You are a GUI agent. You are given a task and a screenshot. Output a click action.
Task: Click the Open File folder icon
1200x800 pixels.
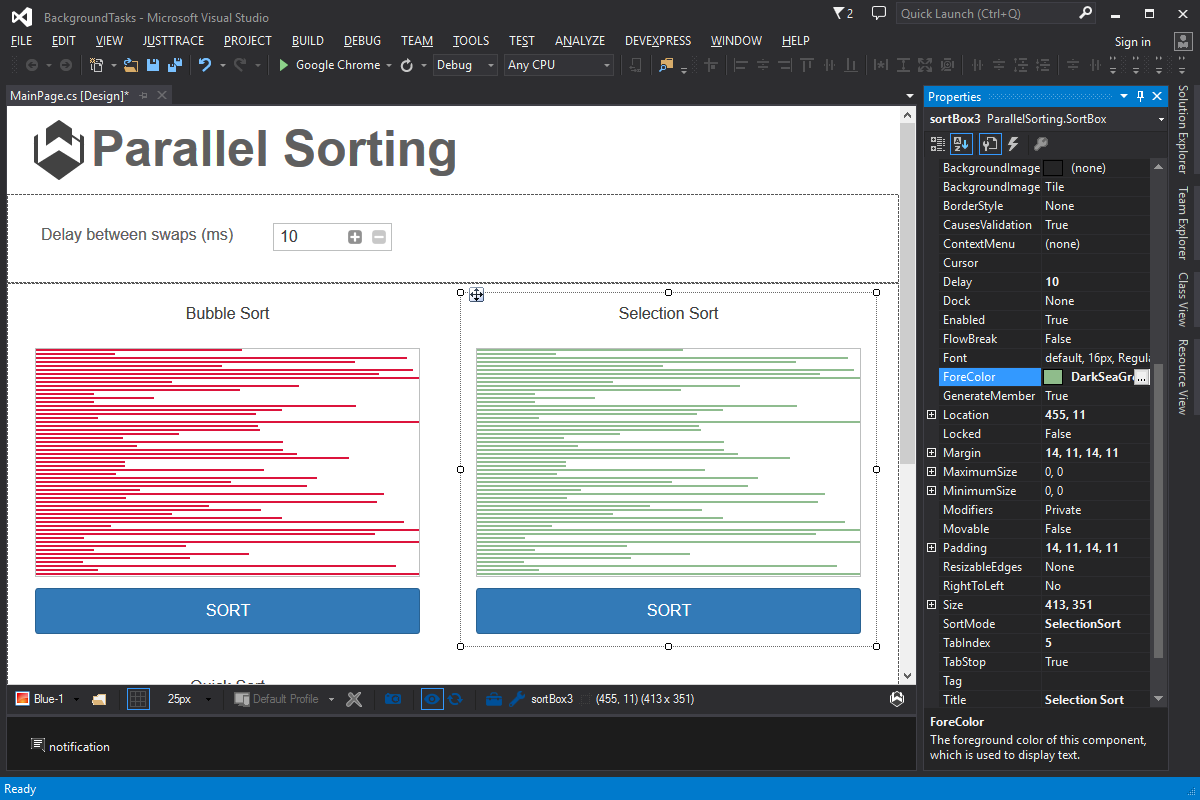131,65
